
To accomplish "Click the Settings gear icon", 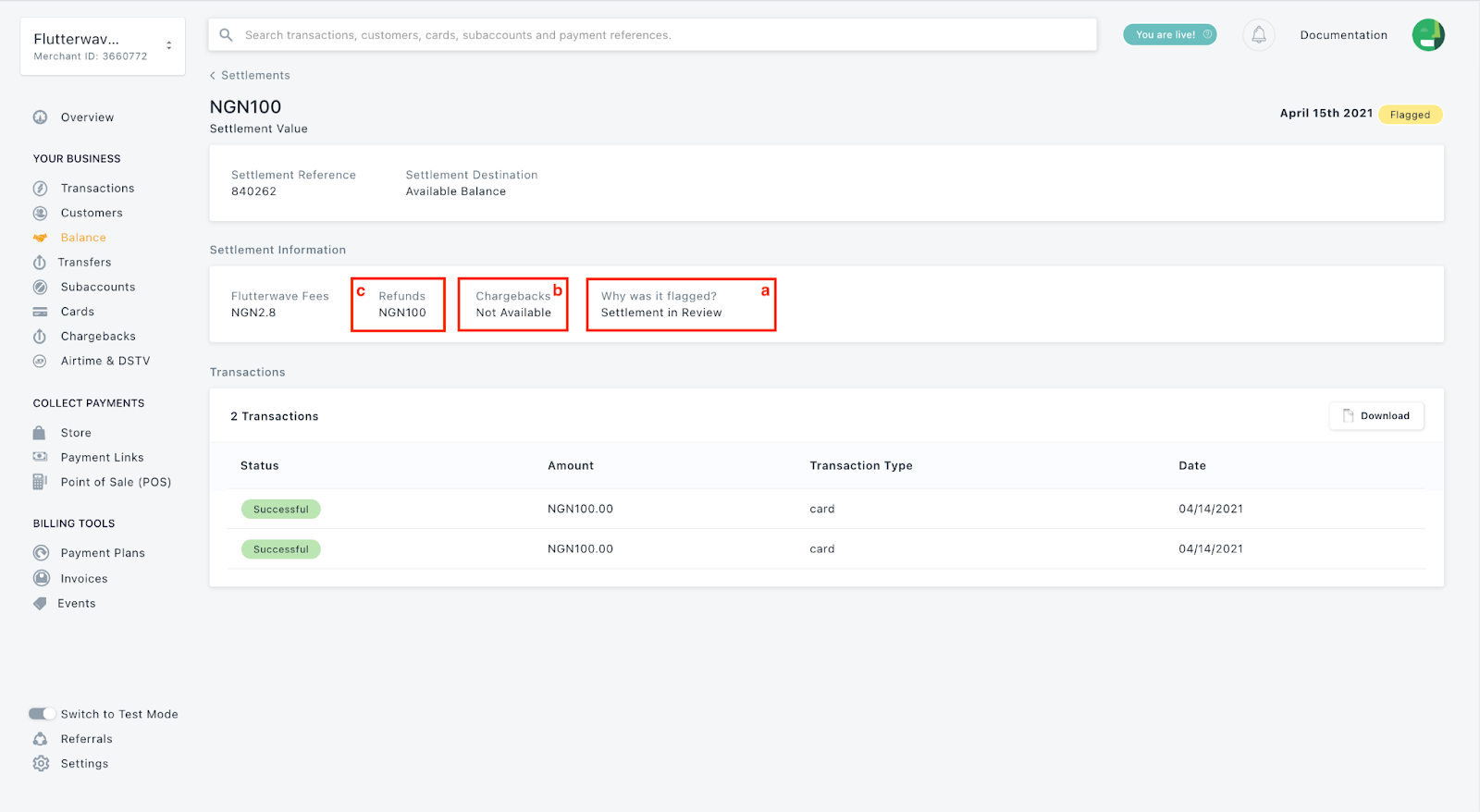I will point(41,764).
